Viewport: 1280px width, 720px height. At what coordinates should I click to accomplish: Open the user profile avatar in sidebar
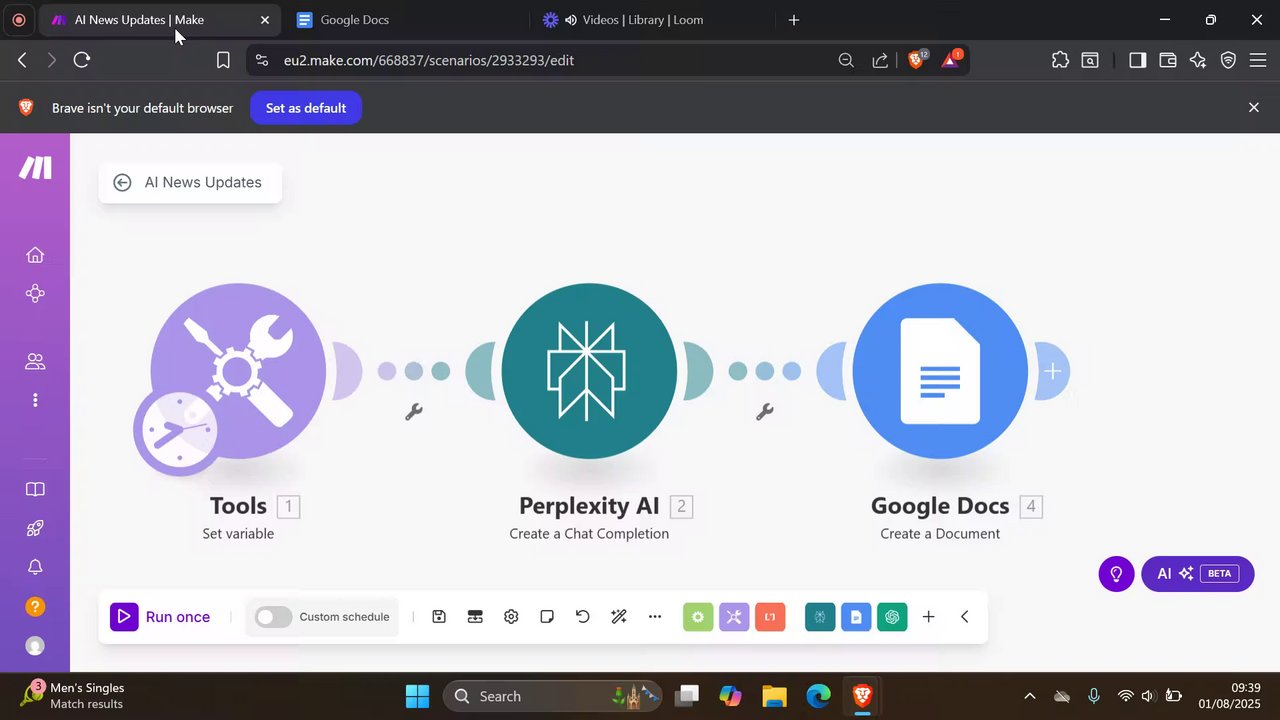coord(35,646)
